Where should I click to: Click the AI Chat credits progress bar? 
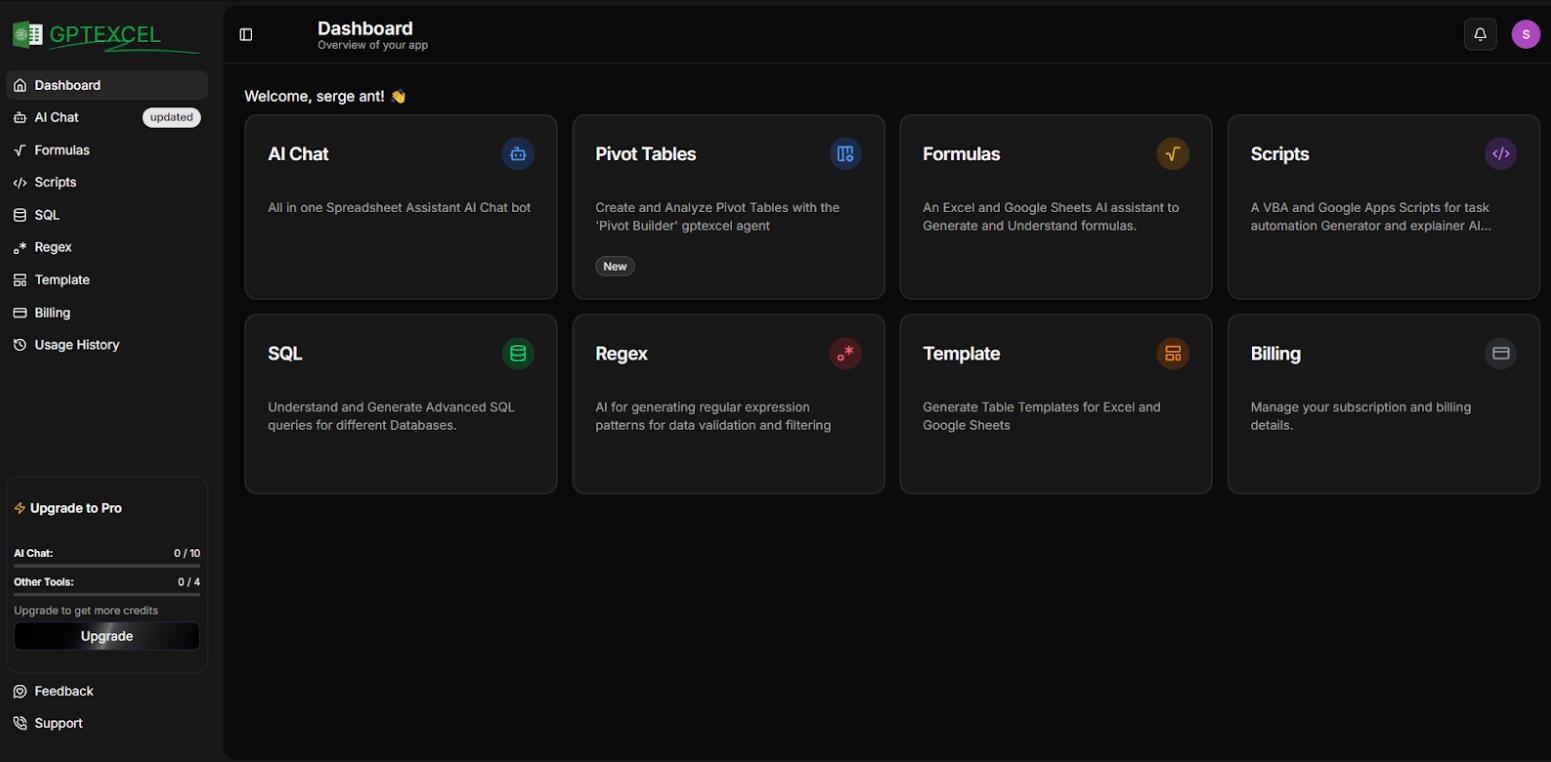point(107,566)
